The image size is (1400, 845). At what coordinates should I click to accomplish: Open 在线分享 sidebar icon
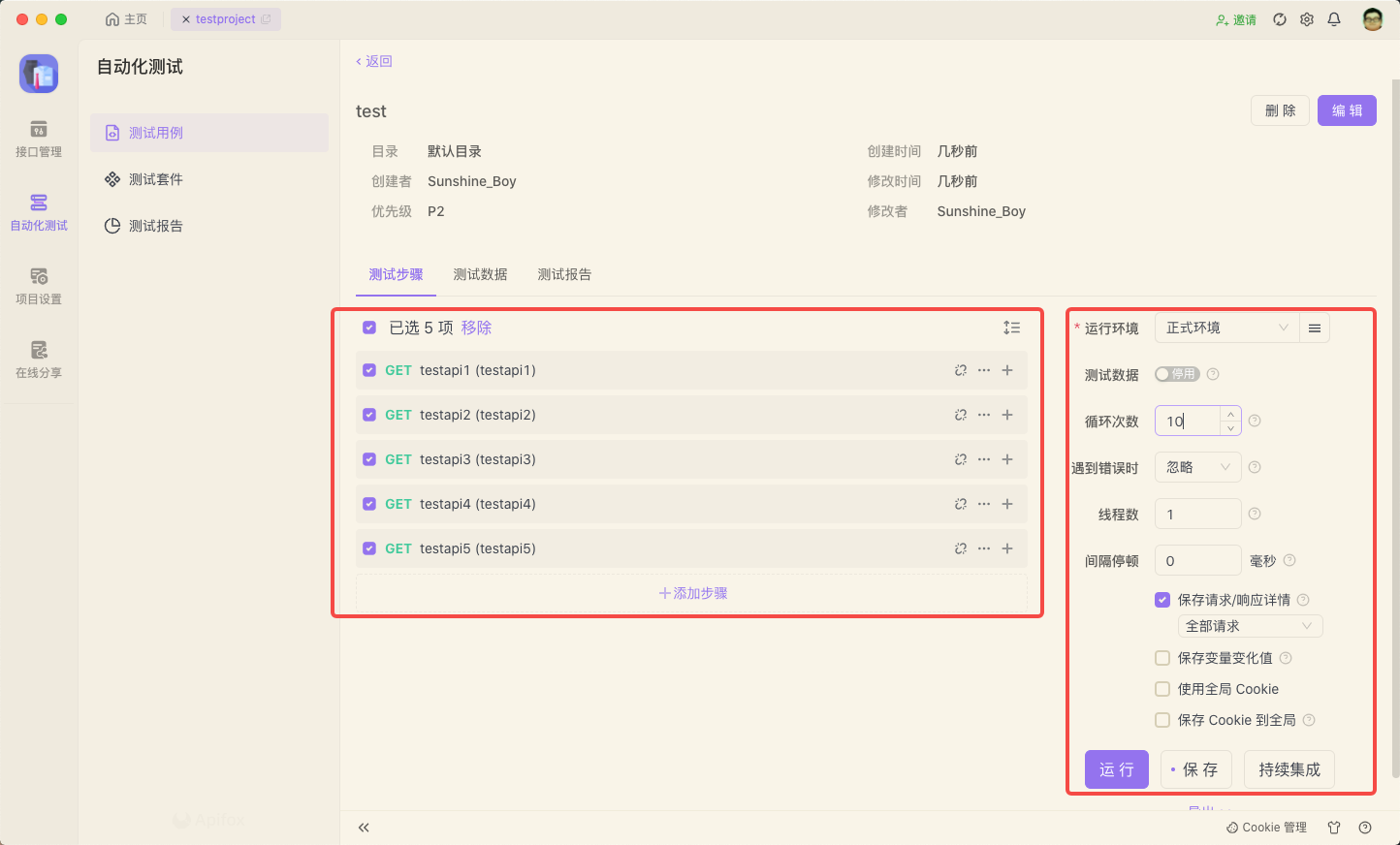click(x=39, y=360)
